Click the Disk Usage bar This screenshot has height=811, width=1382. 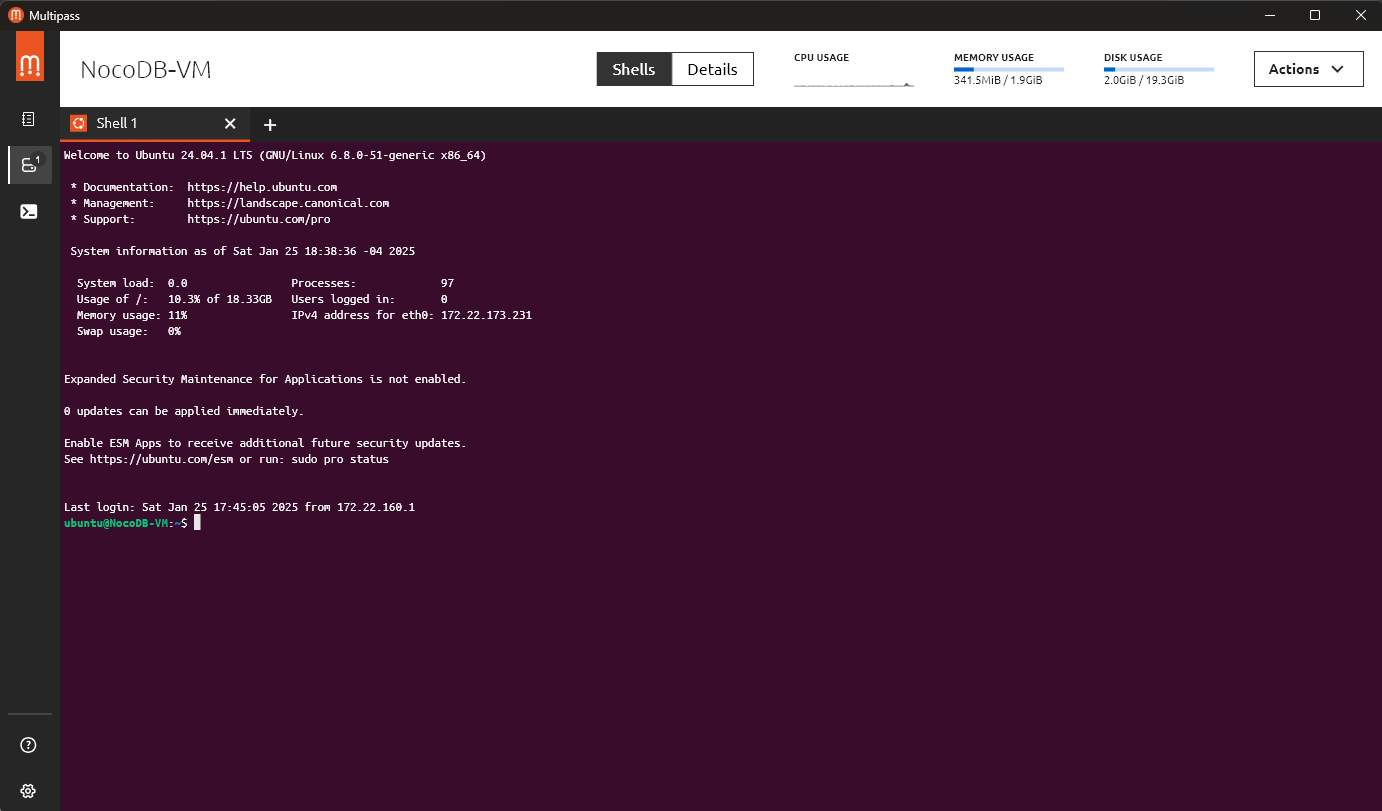(1158, 70)
